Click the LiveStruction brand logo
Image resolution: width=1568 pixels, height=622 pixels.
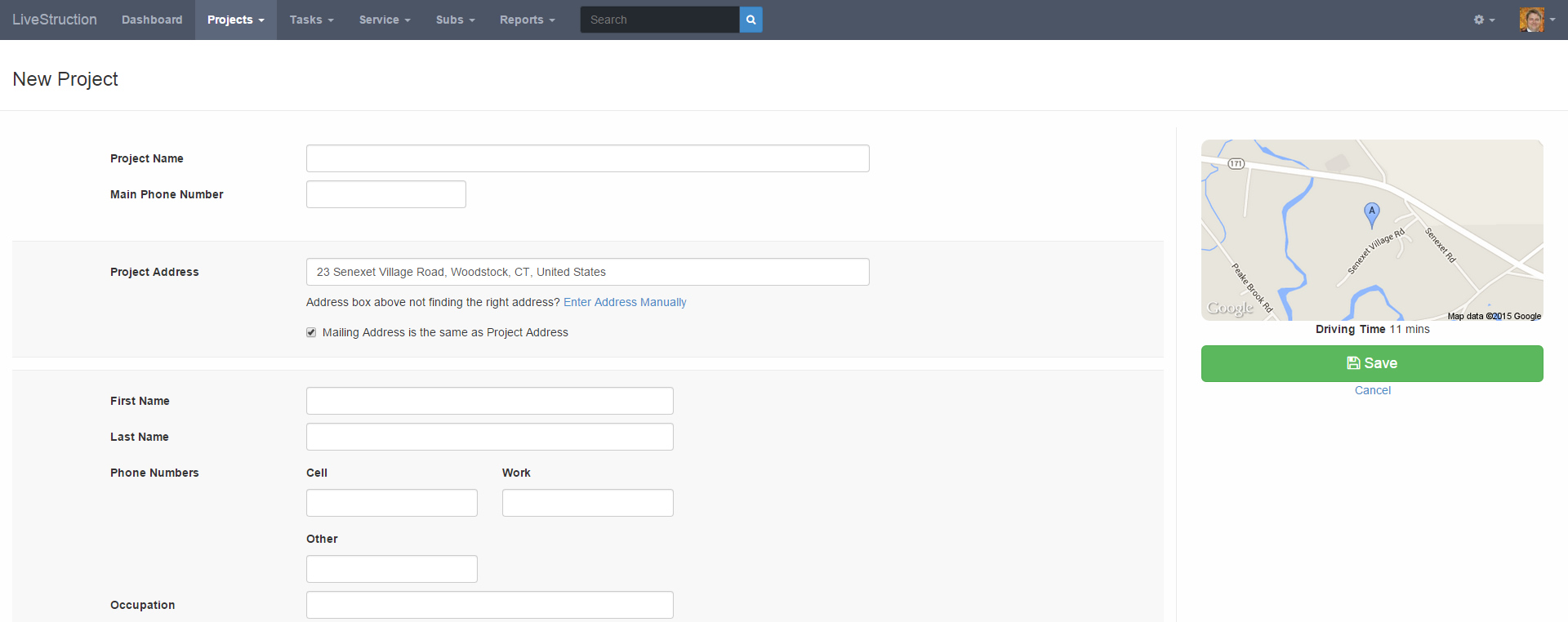55,20
